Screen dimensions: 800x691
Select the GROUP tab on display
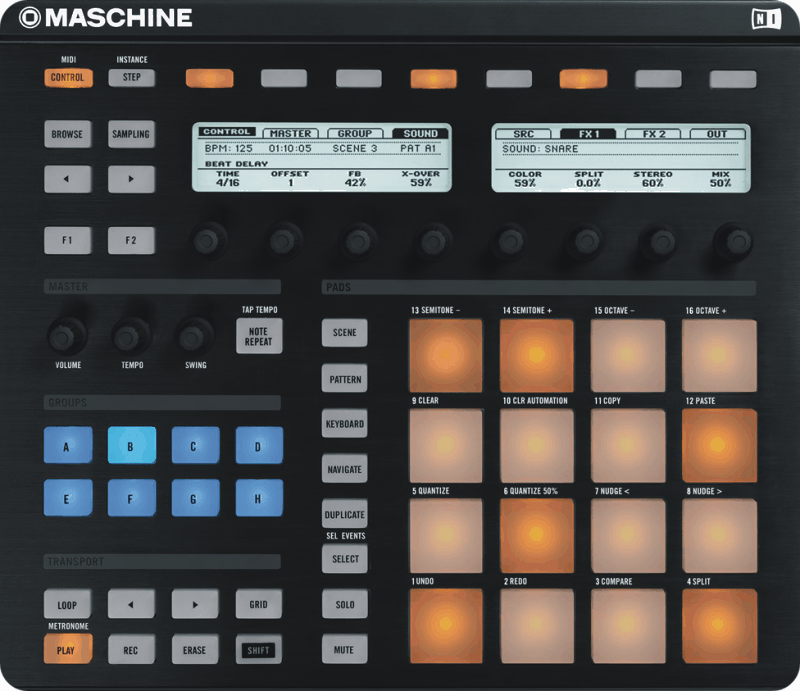click(x=354, y=133)
